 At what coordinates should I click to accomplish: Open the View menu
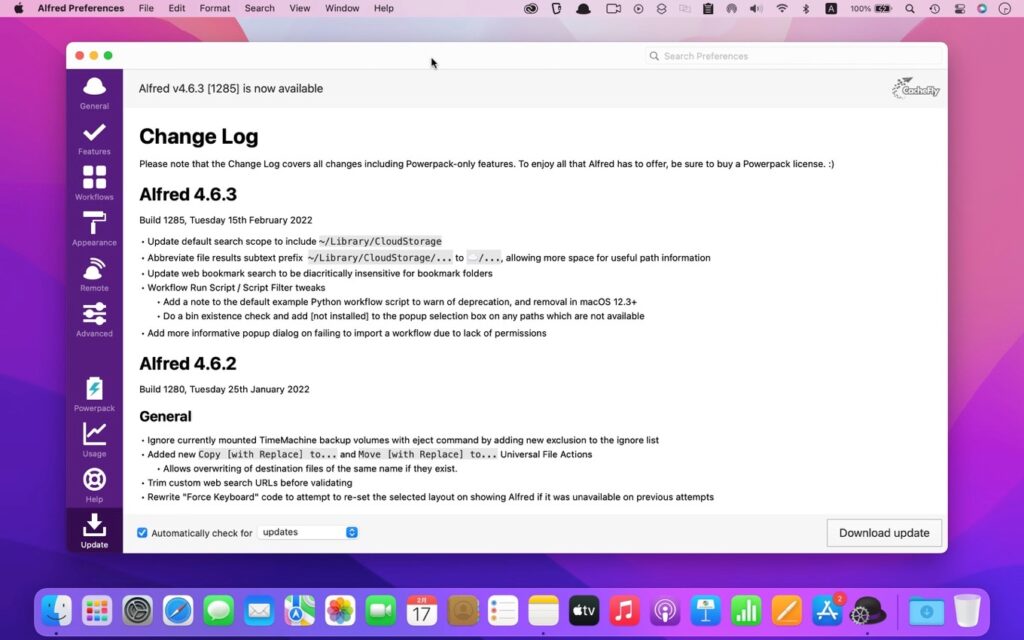300,8
